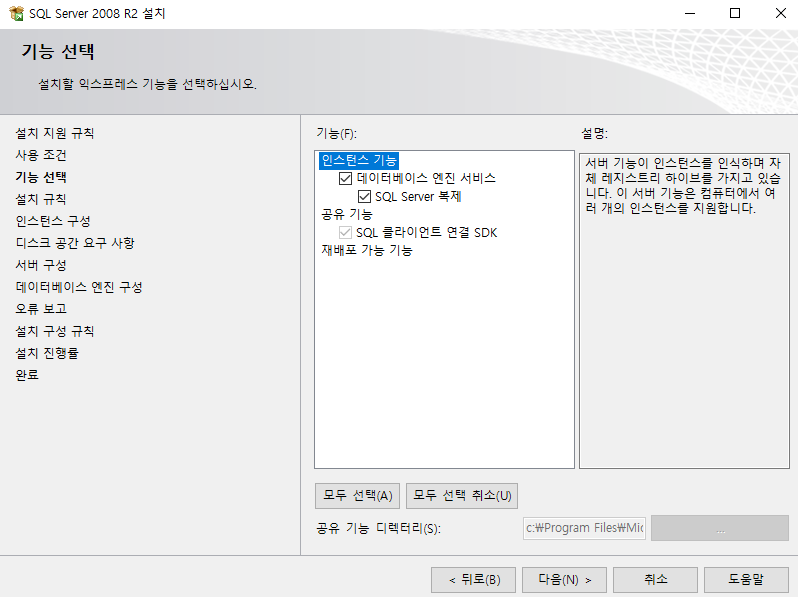
Task: Click the 설치 지원 규칙 step
Action: pos(55,133)
